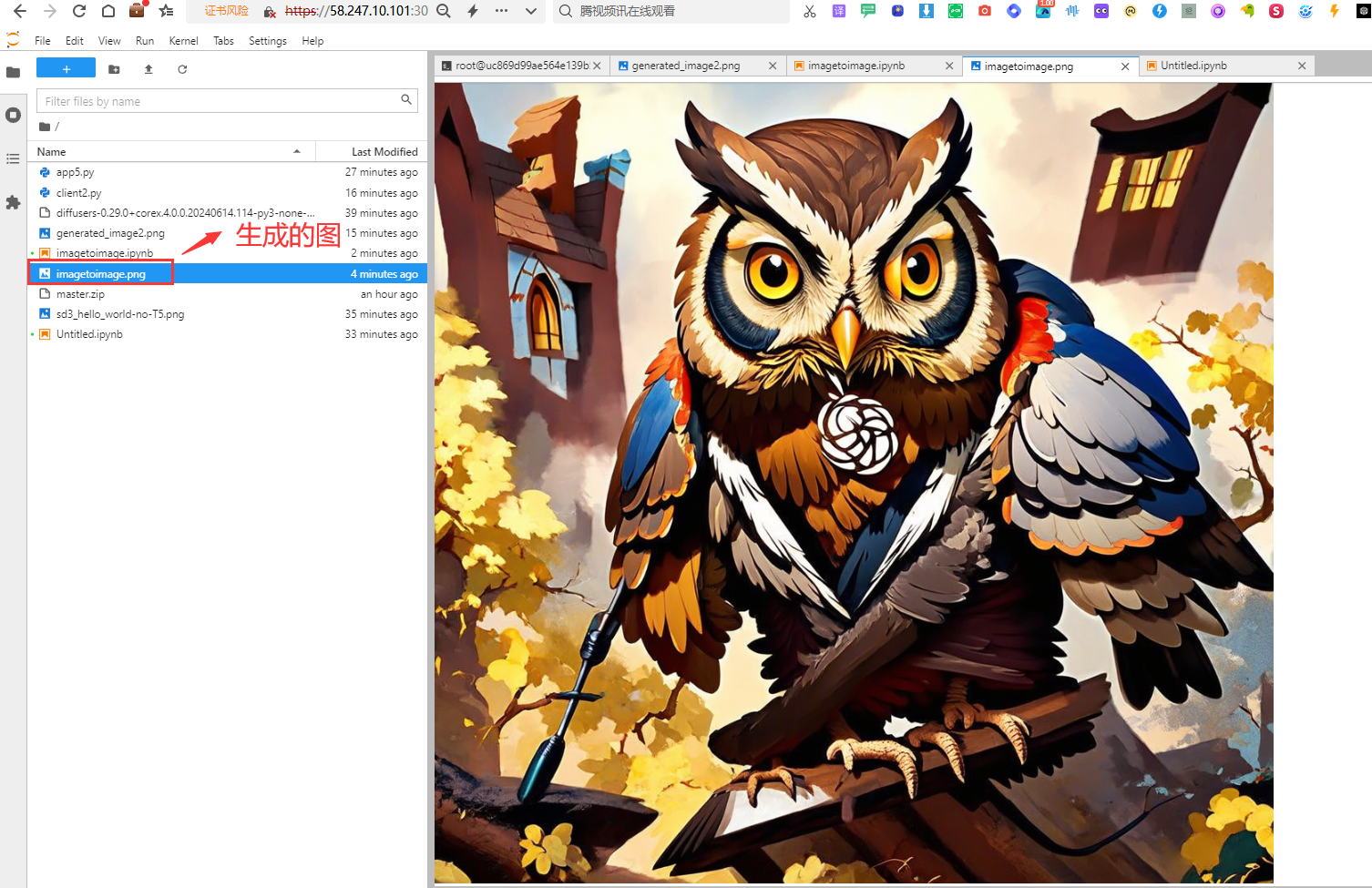Open the Settings menu
Image resolution: width=1372 pixels, height=888 pixels.
click(267, 41)
